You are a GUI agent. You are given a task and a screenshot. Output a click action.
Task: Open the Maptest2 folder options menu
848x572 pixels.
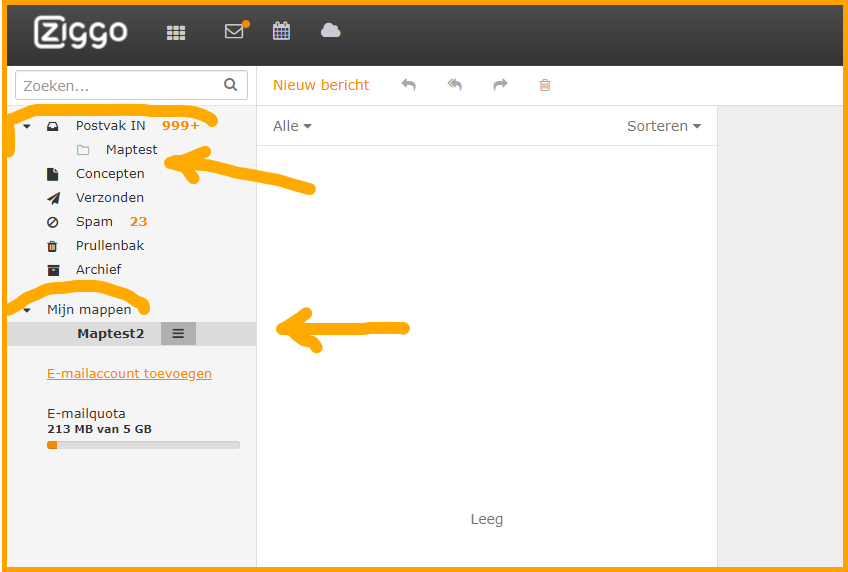178,334
